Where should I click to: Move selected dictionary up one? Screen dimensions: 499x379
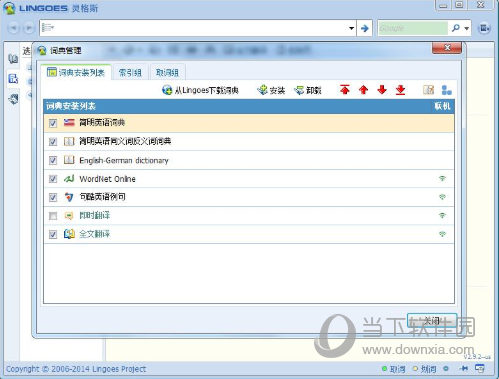coord(364,90)
